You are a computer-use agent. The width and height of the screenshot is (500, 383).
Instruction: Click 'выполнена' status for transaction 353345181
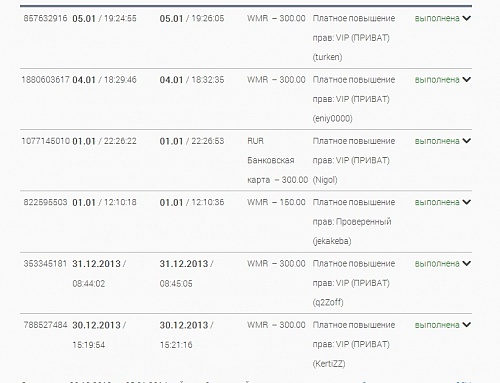(437, 264)
